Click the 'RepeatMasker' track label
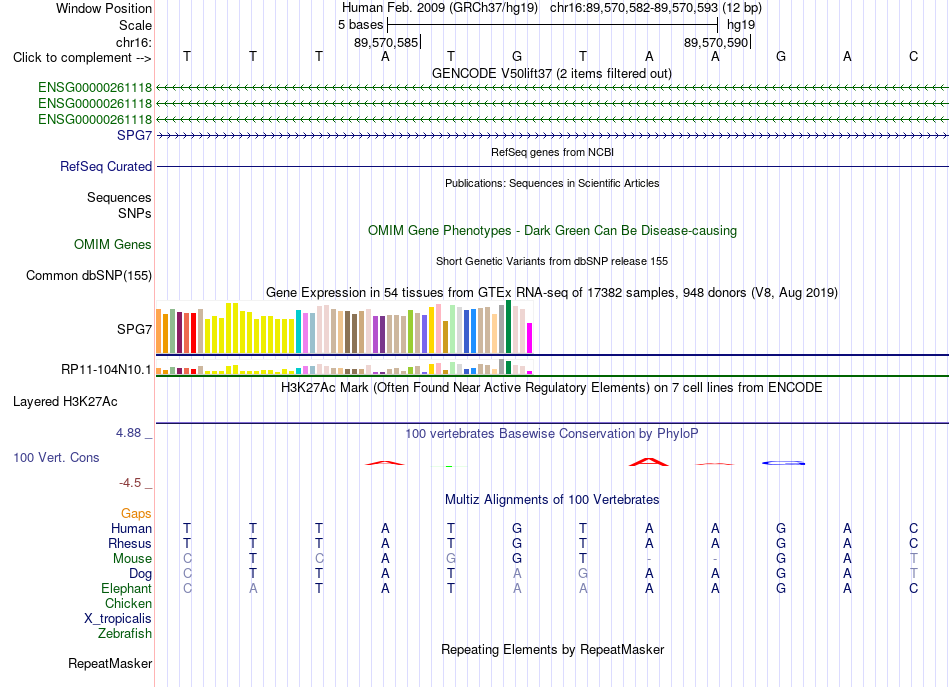The height and width of the screenshot is (687, 950). tap(110, 664)
